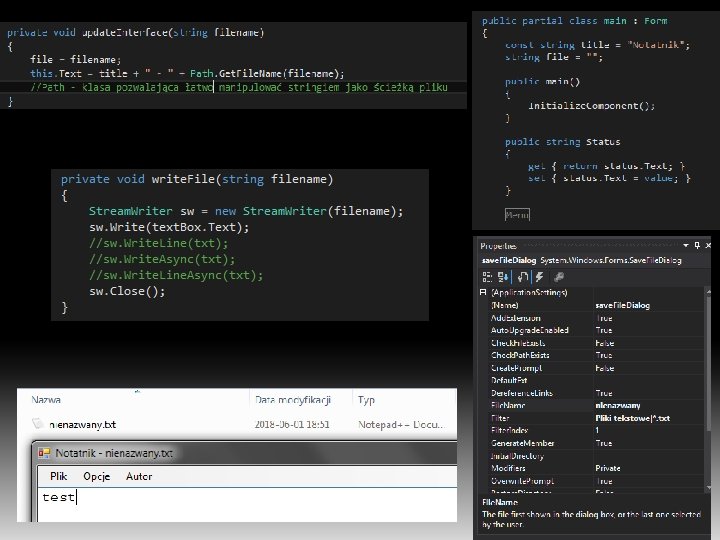This screenshot has width=720, height=540.
Task: Click the Notatnik window title icon
Action: [44, 453]
